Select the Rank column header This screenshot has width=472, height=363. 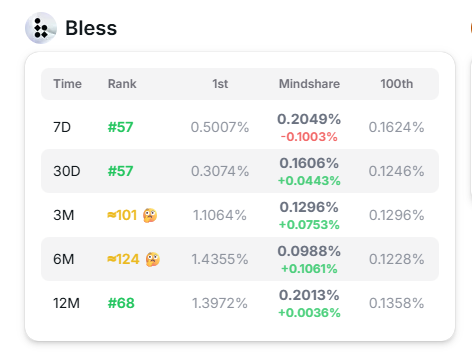(x=122, y=84)
